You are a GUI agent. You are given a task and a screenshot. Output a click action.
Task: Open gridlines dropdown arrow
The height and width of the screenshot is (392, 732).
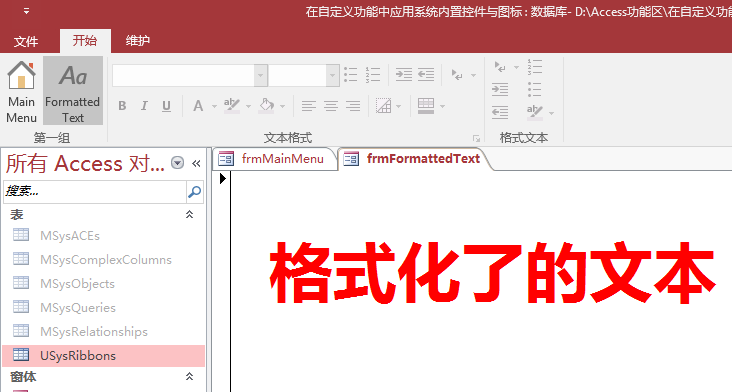coord(398,106)
